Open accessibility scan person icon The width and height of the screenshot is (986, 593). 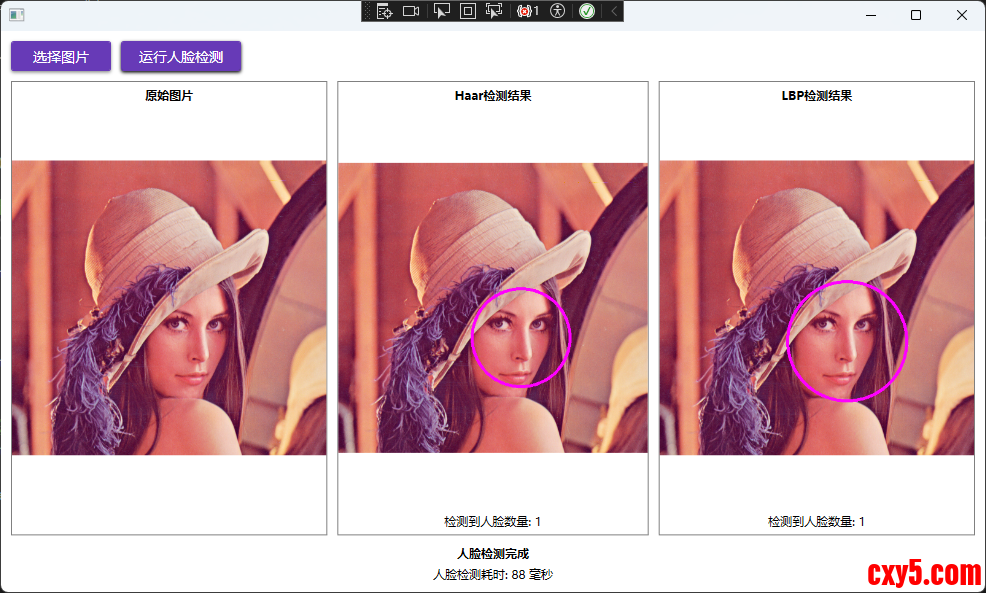(557, 11)
